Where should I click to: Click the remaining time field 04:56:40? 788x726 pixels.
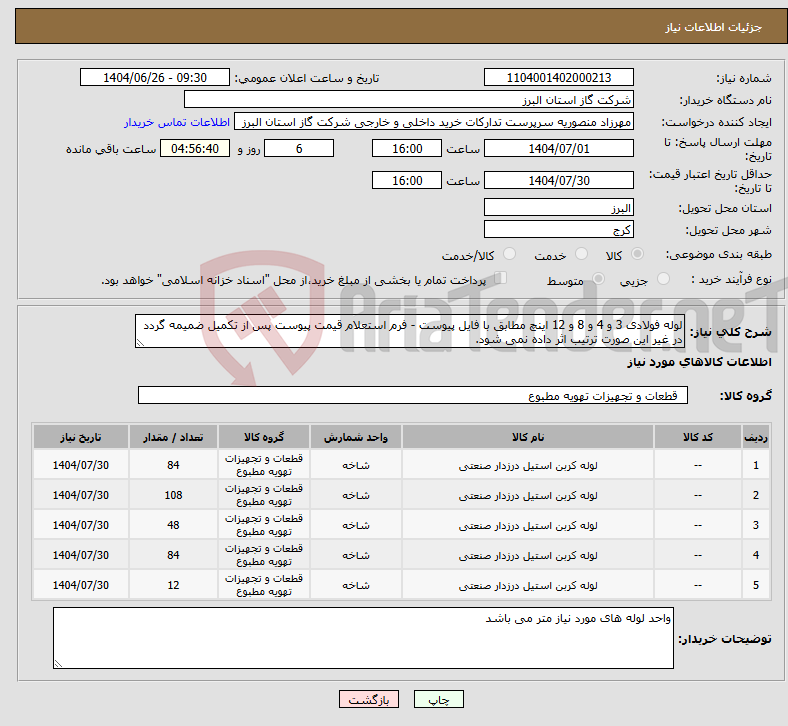(x=195, y=149)
